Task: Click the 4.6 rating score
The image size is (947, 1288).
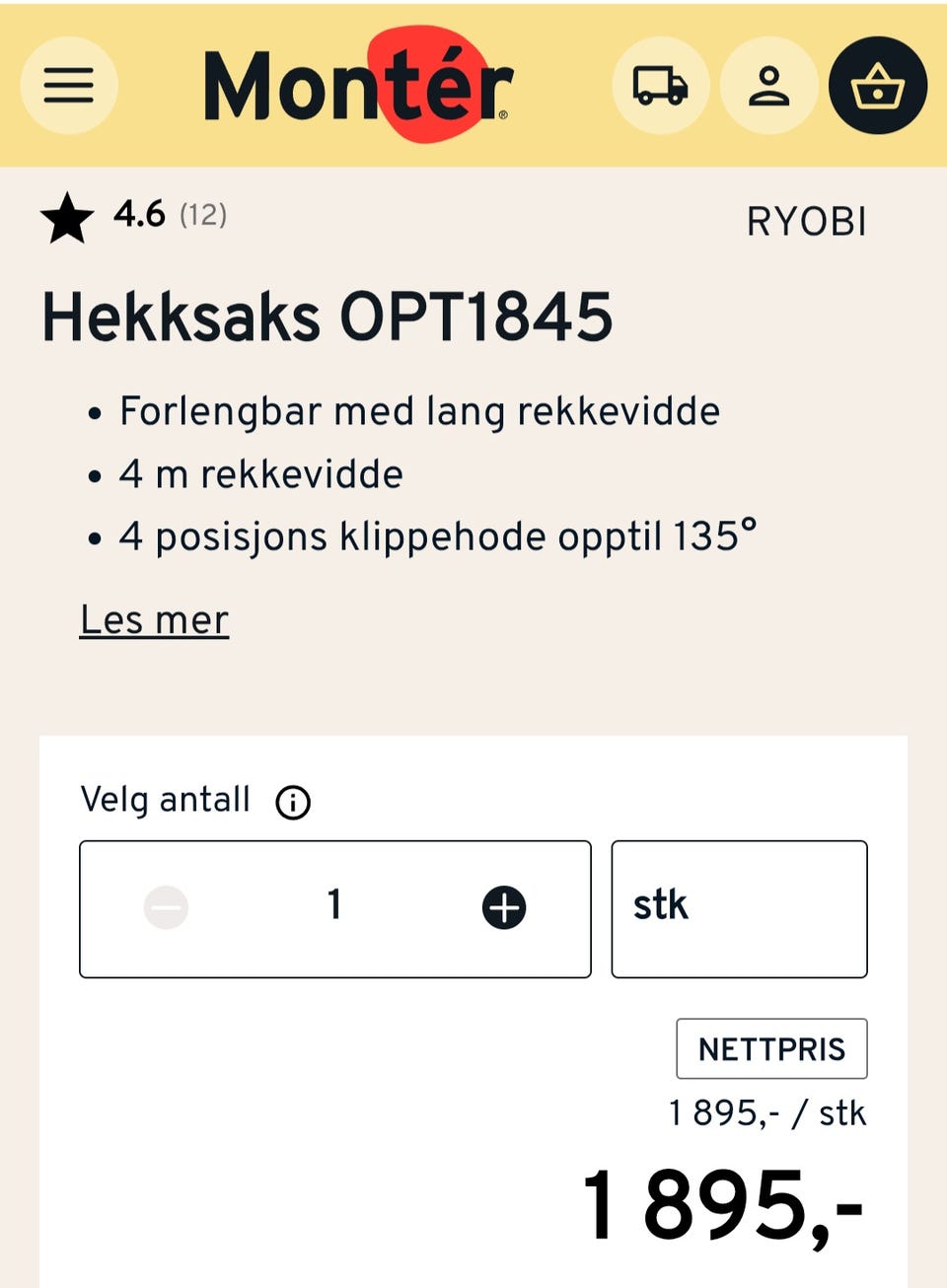Action: (139, 214)
